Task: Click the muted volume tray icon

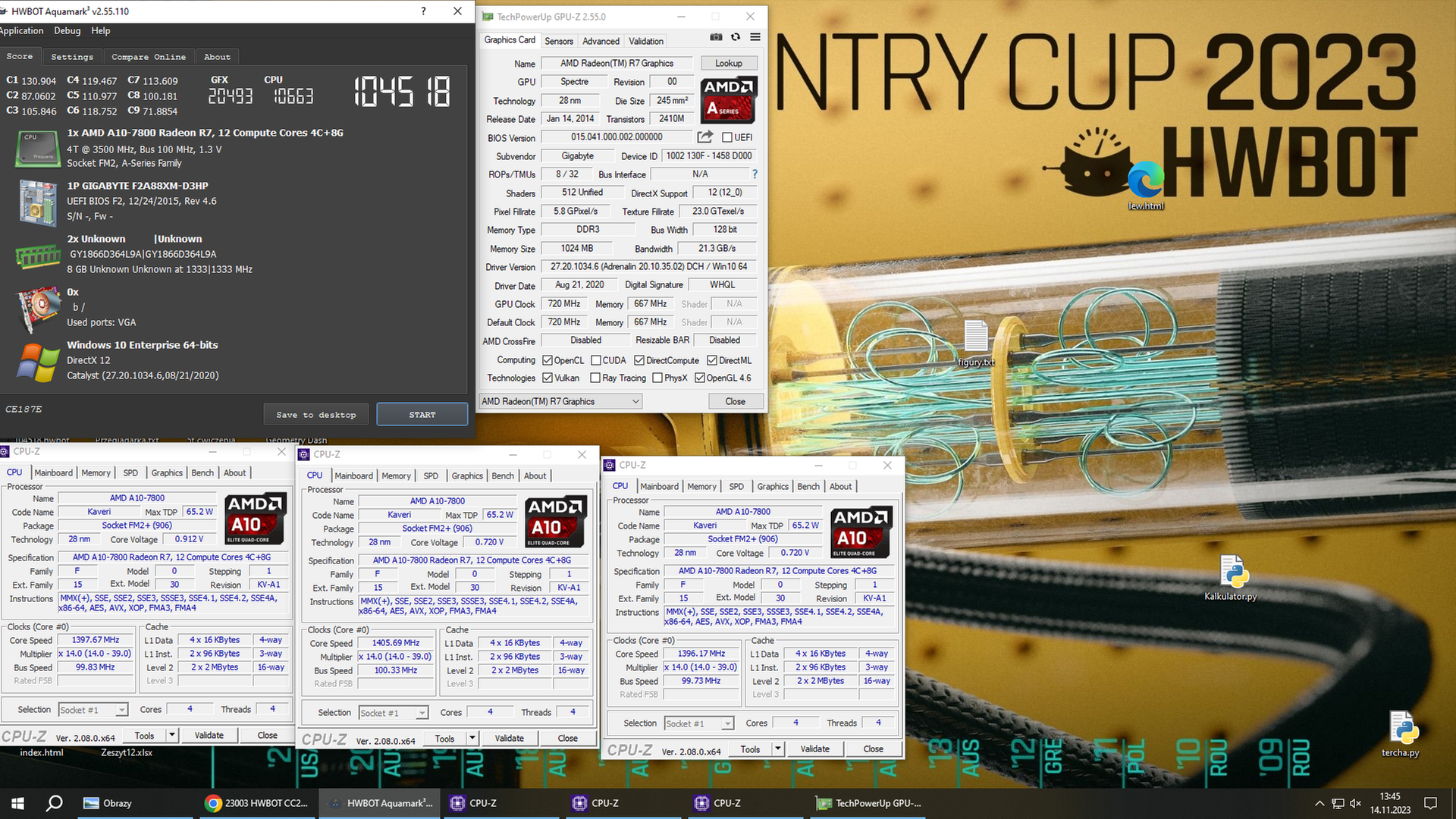Action: click(x=1356, y=803)
